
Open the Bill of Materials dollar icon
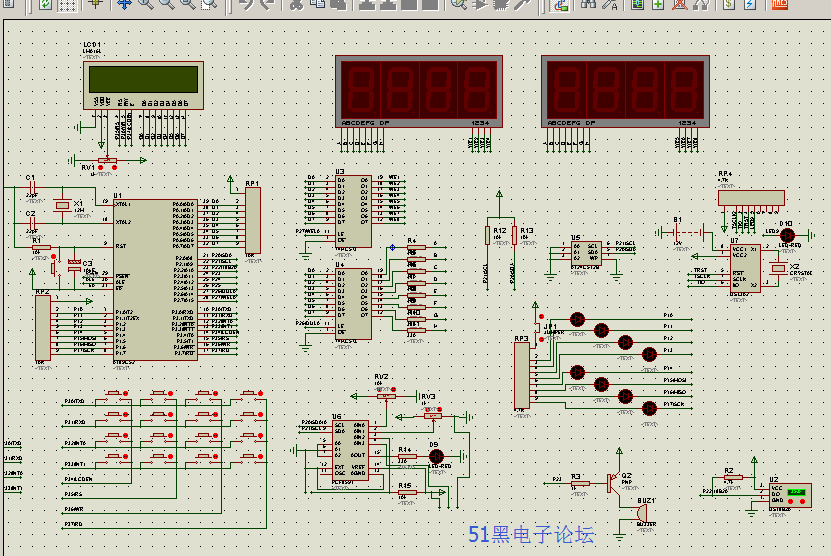pos(729,4)
